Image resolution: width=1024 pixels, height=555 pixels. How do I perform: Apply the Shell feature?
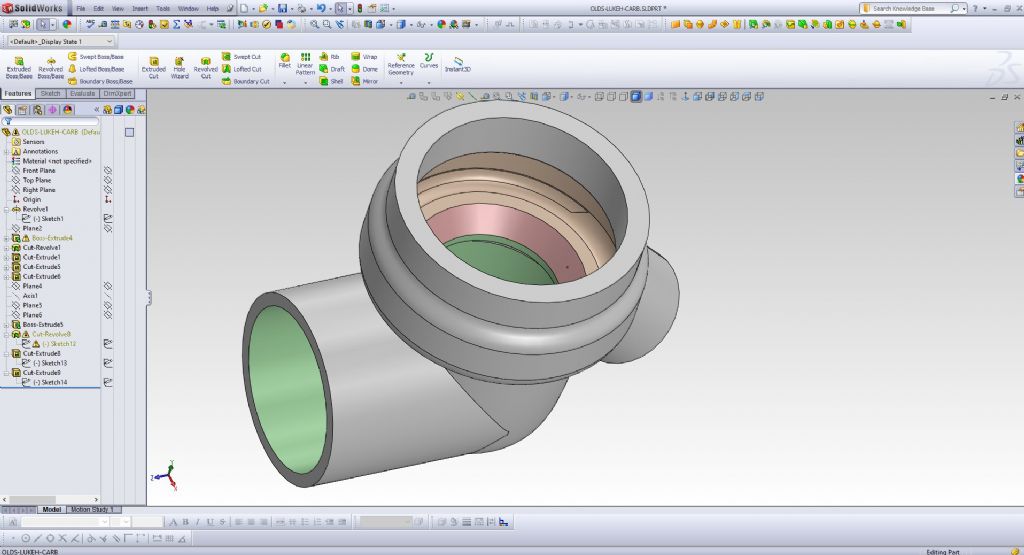[329, 81]
